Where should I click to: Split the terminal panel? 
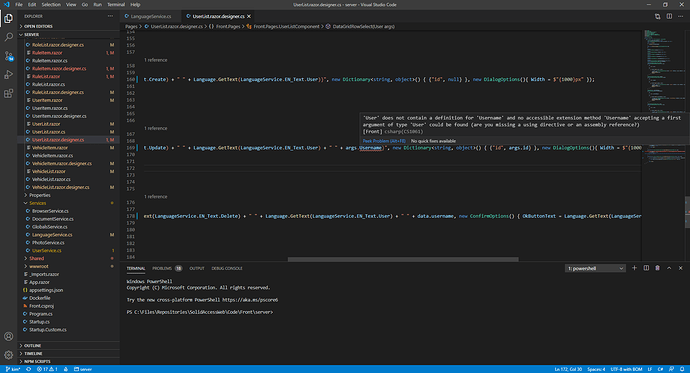pyautogui.click(x=646, y=268)
